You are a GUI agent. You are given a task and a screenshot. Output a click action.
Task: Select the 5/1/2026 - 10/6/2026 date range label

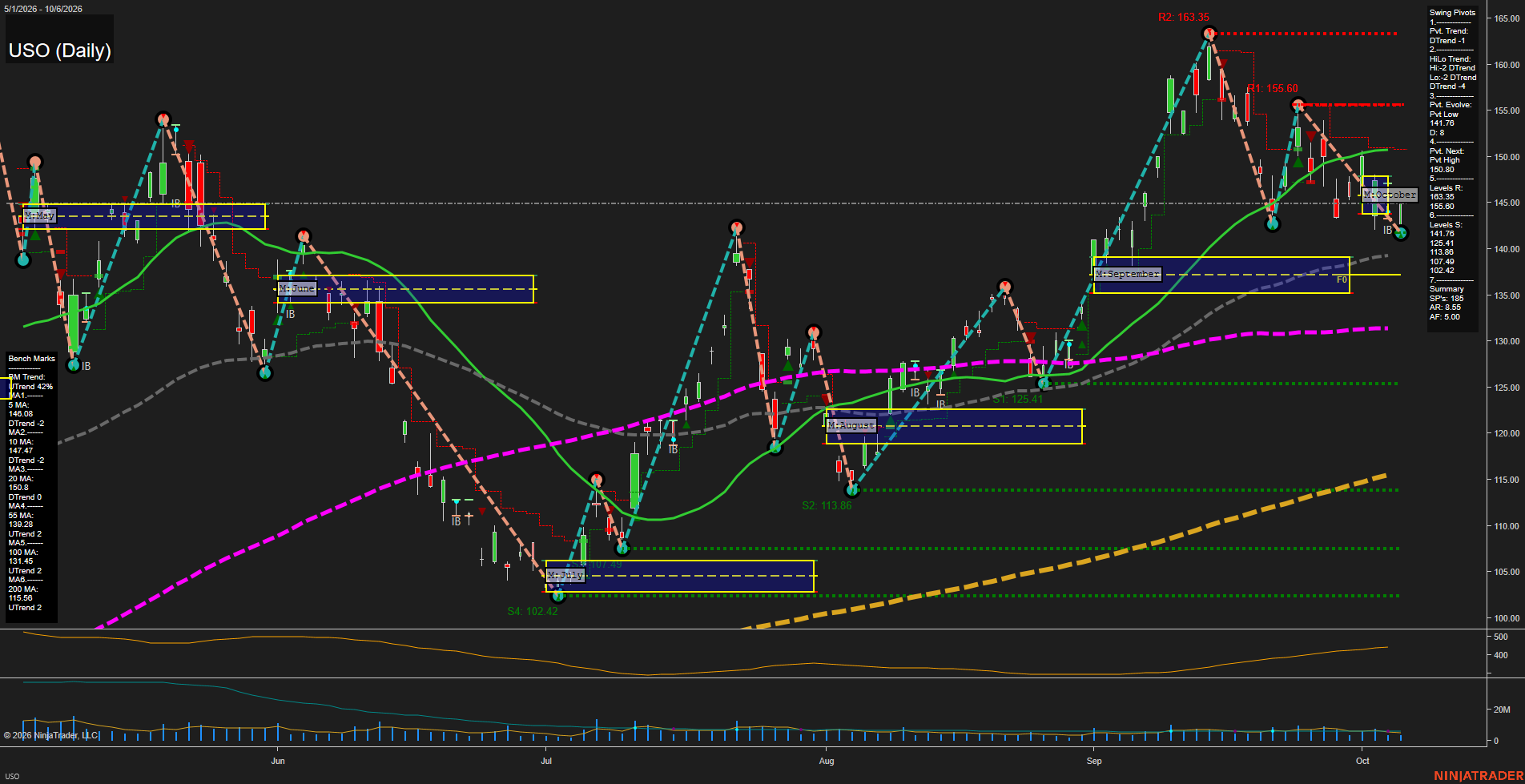pyautogui.click(x=42, y=9)
